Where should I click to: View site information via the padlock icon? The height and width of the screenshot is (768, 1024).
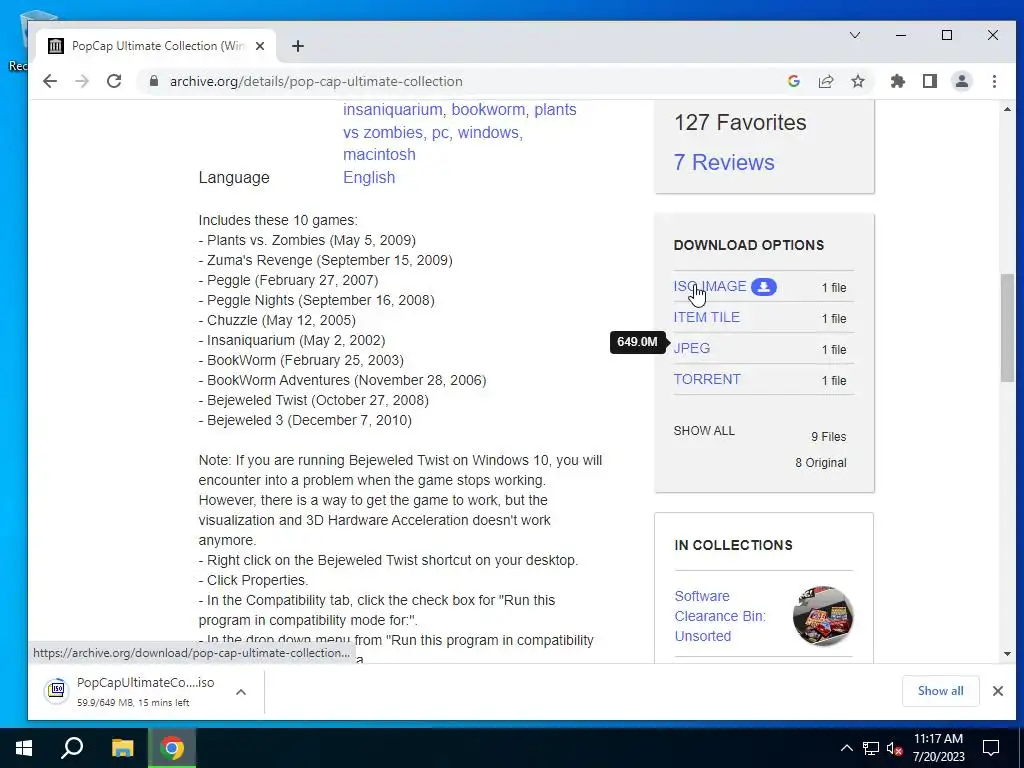(153, 81)
